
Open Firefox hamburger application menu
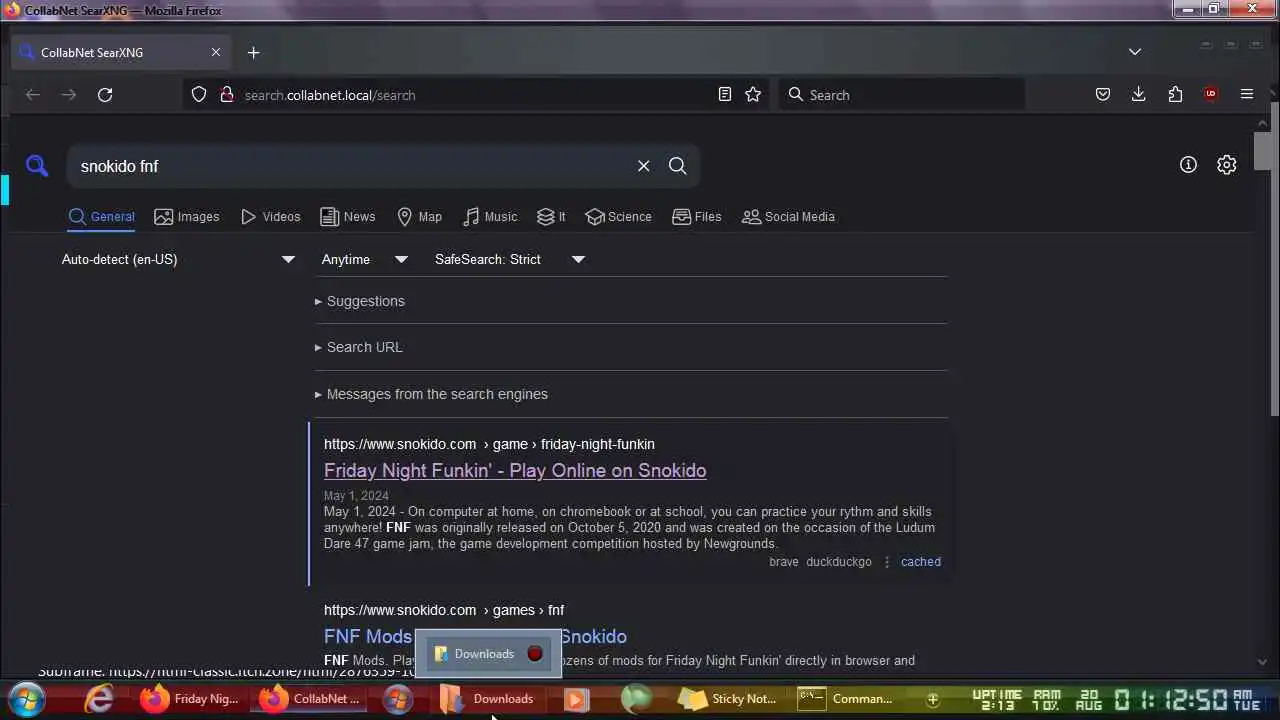(x=1247, y=94)
